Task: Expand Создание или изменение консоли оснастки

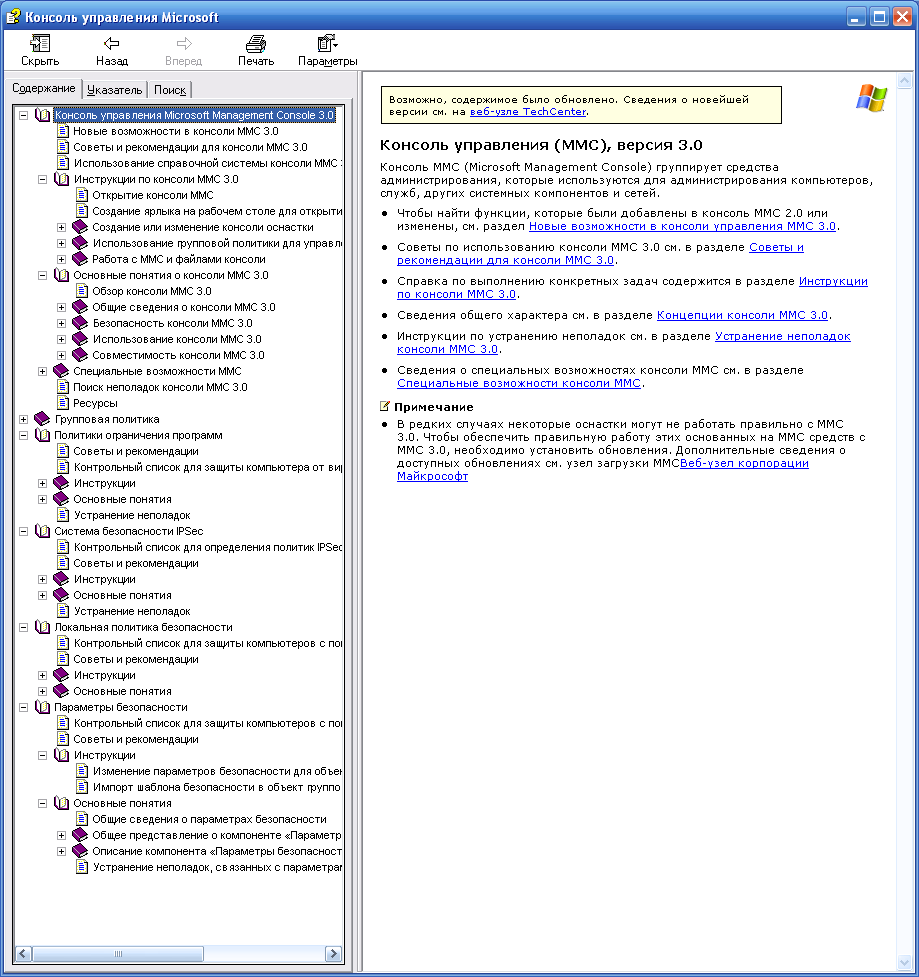Action: [61, 227]
